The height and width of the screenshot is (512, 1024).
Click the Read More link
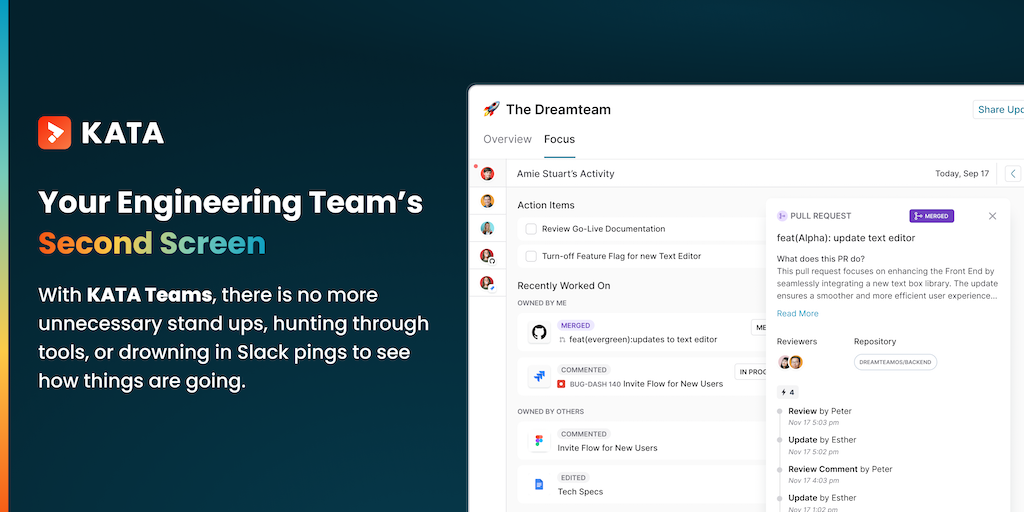(x=797, y=313)
